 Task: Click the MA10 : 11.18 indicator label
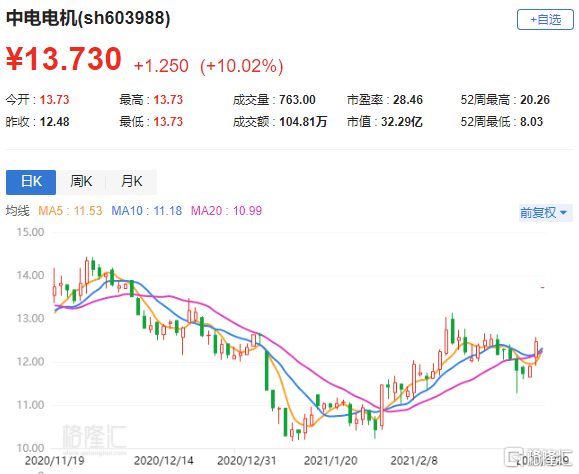point(147,211)
